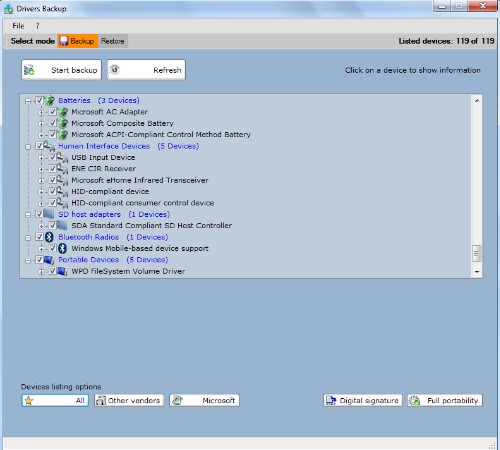
Task: Expand the USB Input Device node
Action: (41, 158)
